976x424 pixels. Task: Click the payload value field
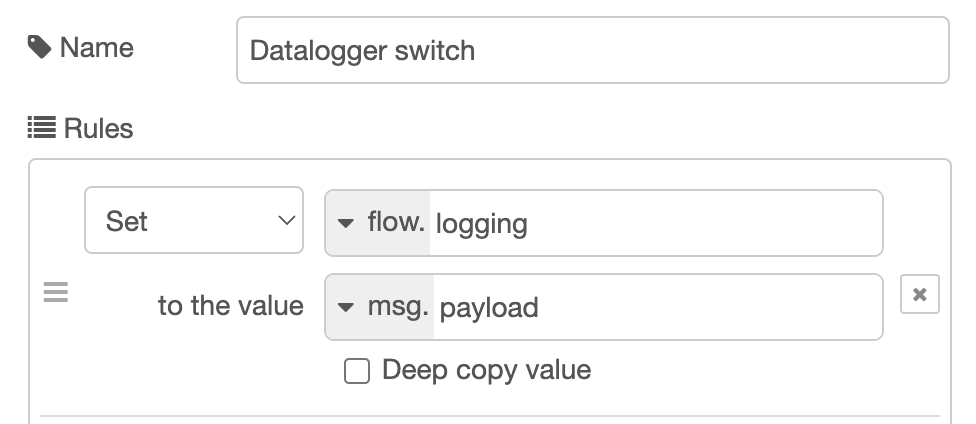[x=657, y=307]
